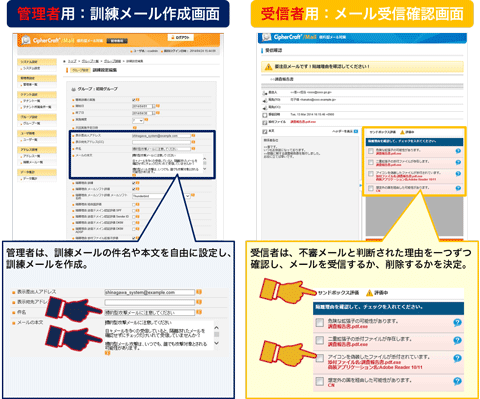Viewport: 480px width, 399px height.
Task: Click the CipherCraft/Mail logo in receiver screen
Action: pyautogui.click(x=289, y=37)
